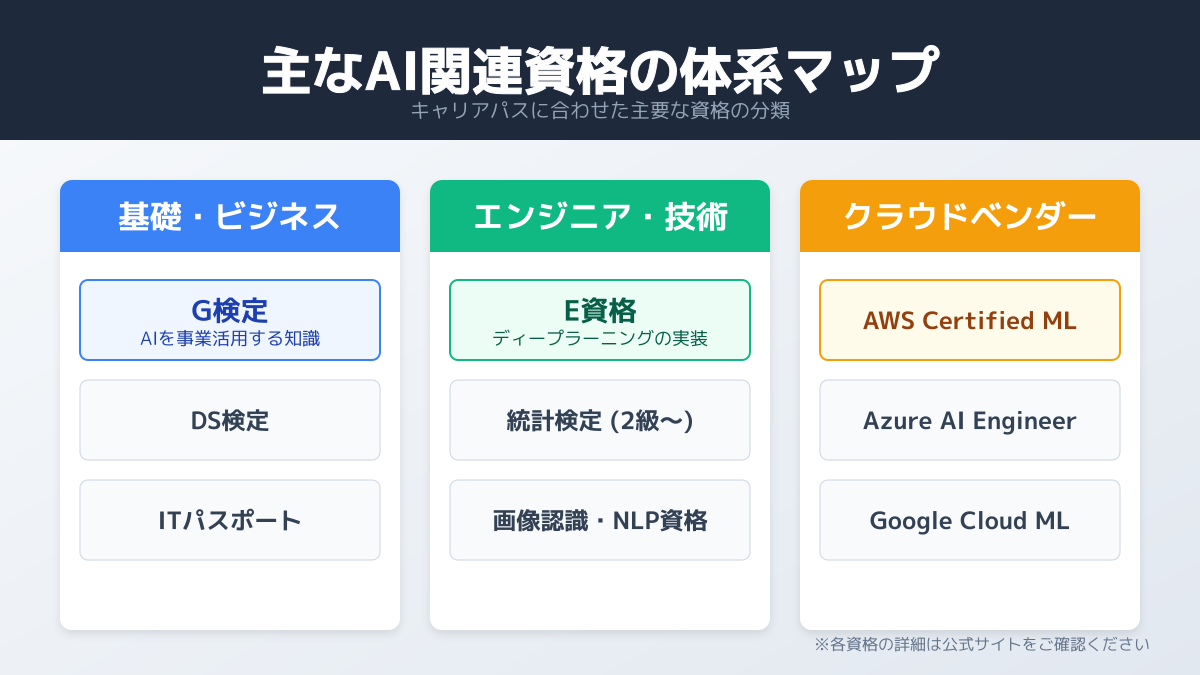Click the 公式サイト footnote at the bottom
The height and width of the screenshot is (675, 1200).
coord(981,645)
